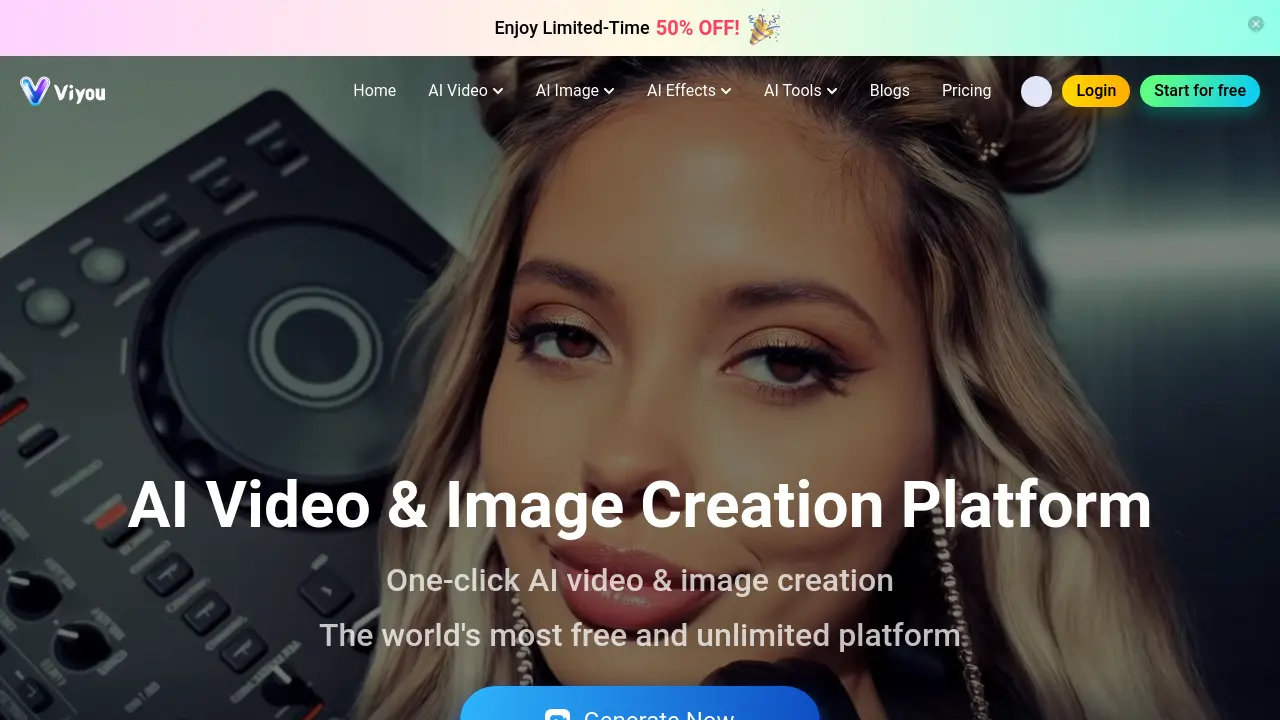Click the world's most free platform tagline

[x=640, y=635]
